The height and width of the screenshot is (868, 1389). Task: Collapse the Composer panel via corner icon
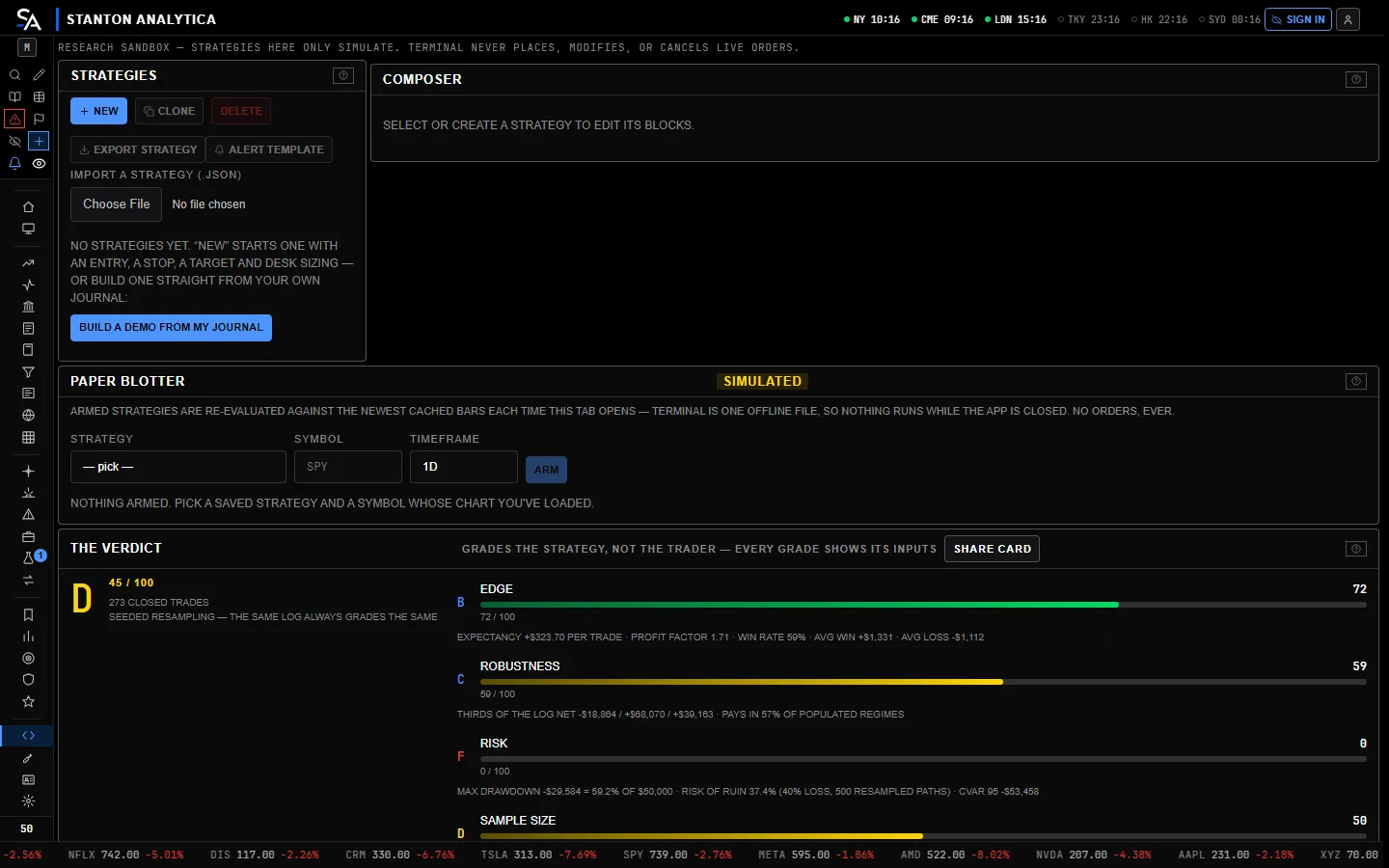coord(1356,79)
